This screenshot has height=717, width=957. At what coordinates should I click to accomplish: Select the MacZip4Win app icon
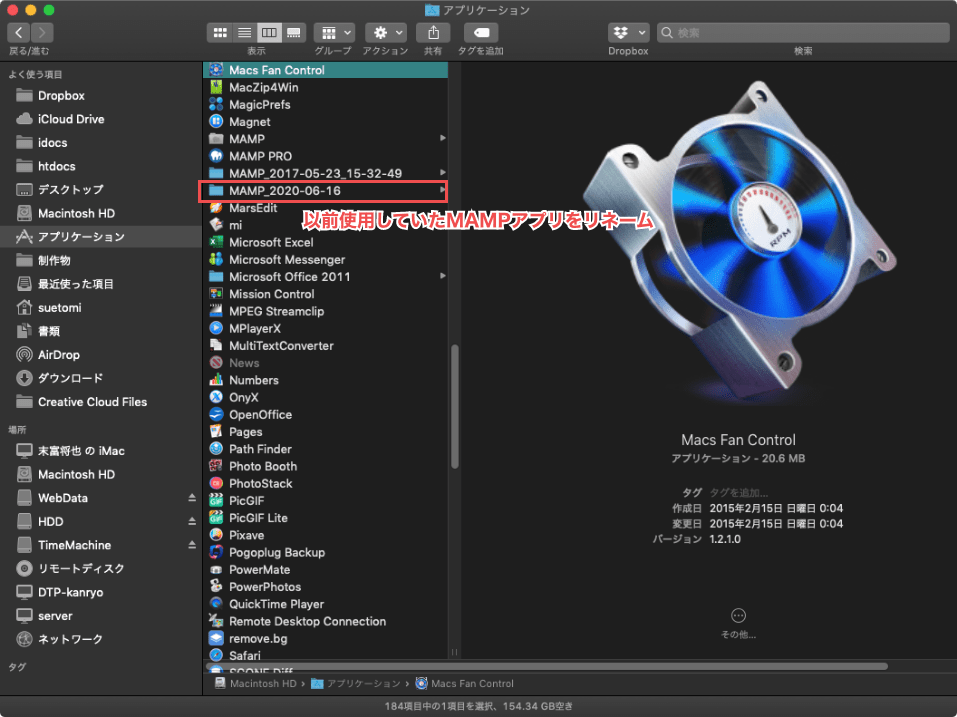(216, 87)
